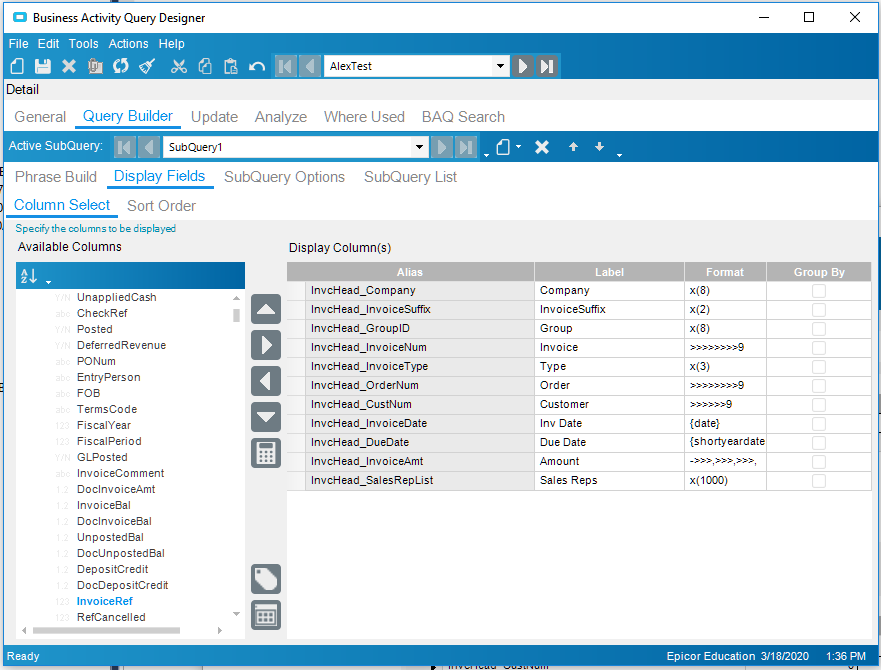Delete the active subquery with X icon

point(542,147)
